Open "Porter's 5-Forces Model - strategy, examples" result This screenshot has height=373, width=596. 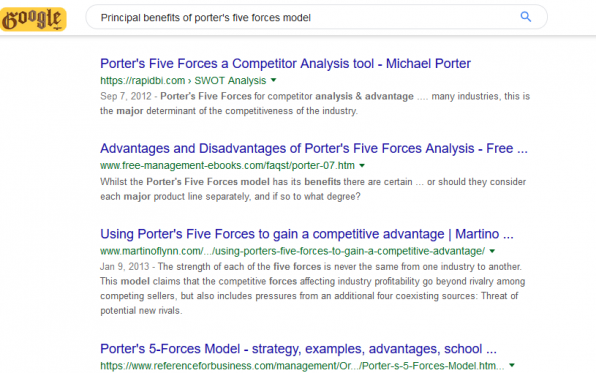pos(298,349)
